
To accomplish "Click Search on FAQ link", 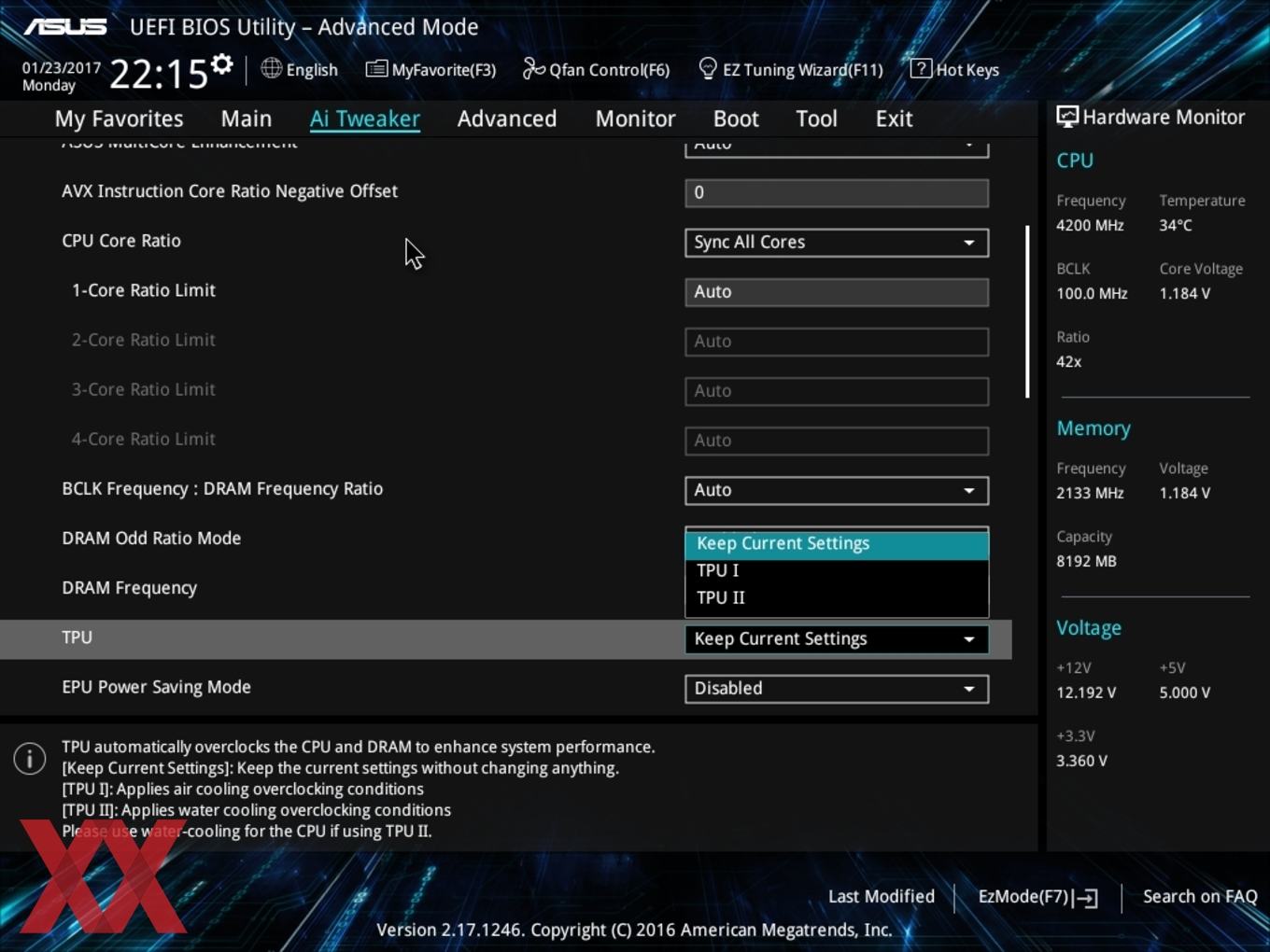I will (1200, 897).
